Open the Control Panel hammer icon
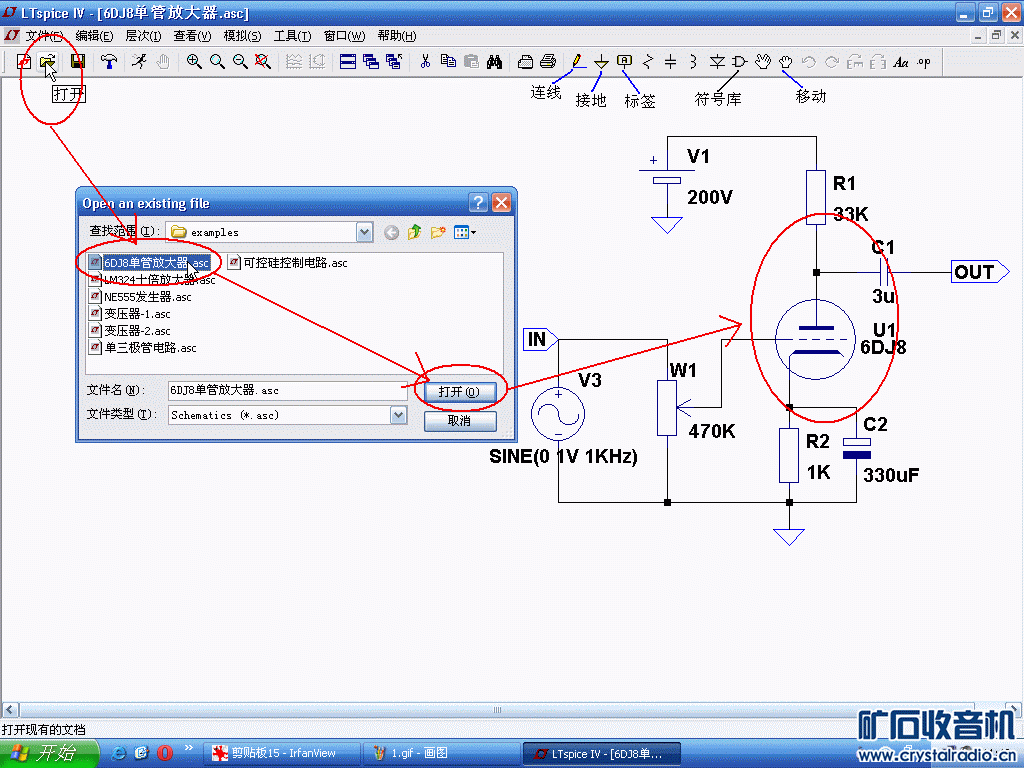This screenshot has width=1024, height=768. [108, 61]
